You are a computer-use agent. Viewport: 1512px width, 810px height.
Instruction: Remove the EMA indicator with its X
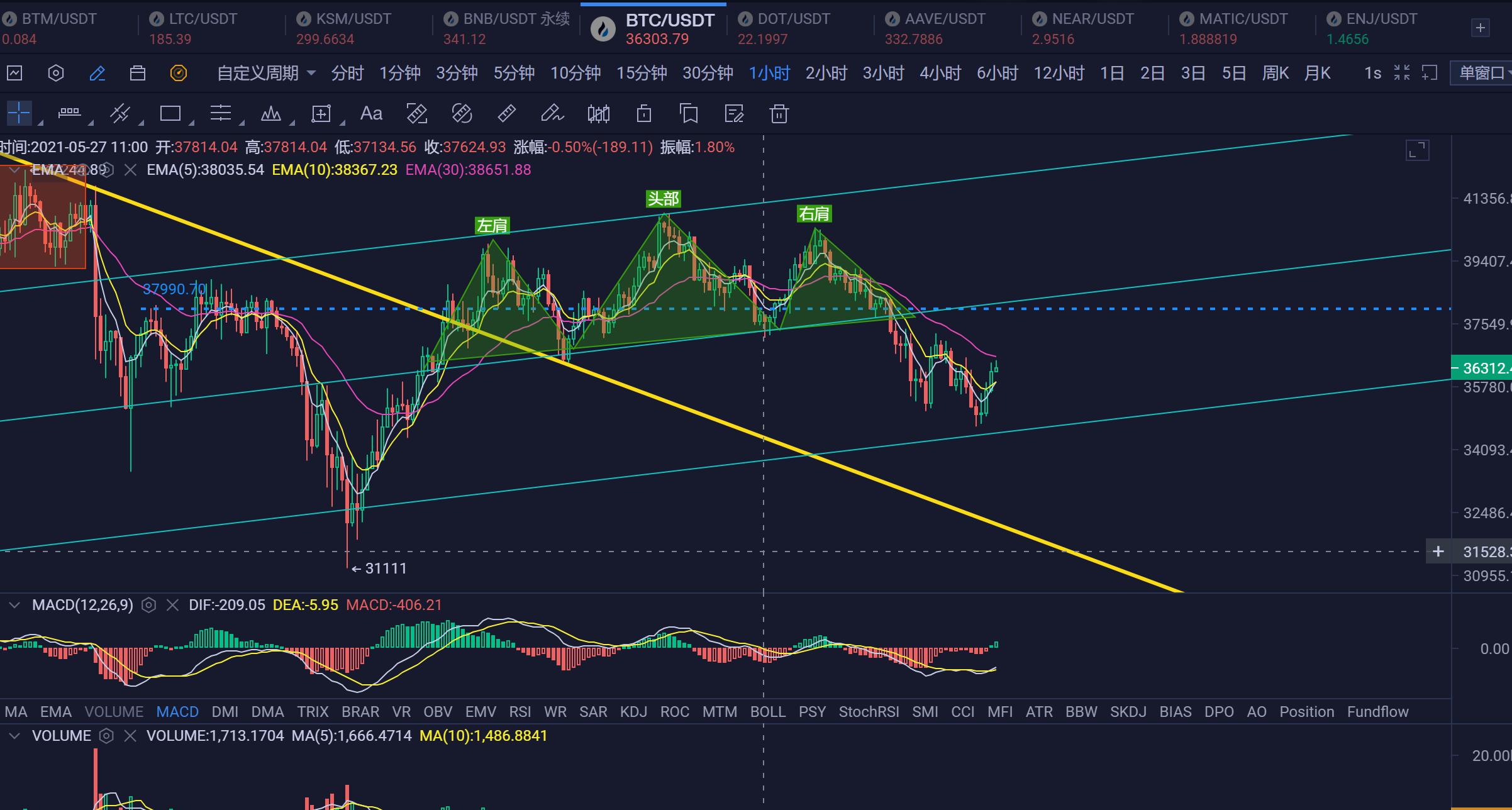click(x=130, y=170)
